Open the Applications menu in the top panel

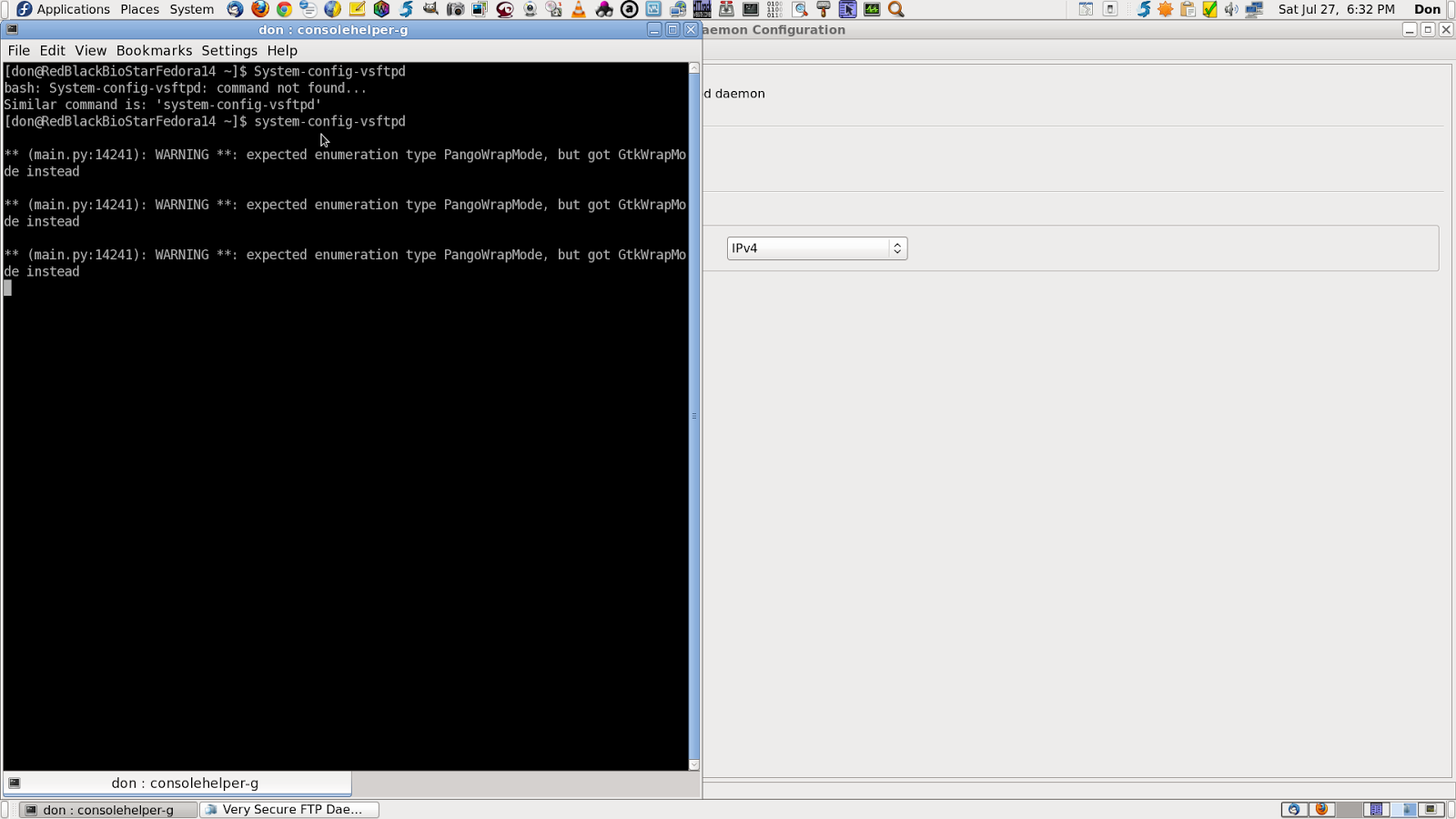(x=63, y=9)
